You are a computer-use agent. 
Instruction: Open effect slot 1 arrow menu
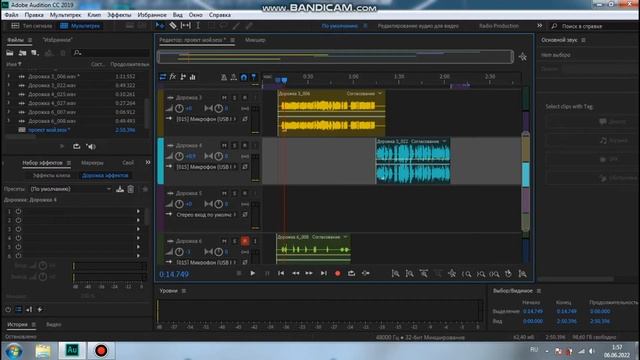tap(138, 211)
